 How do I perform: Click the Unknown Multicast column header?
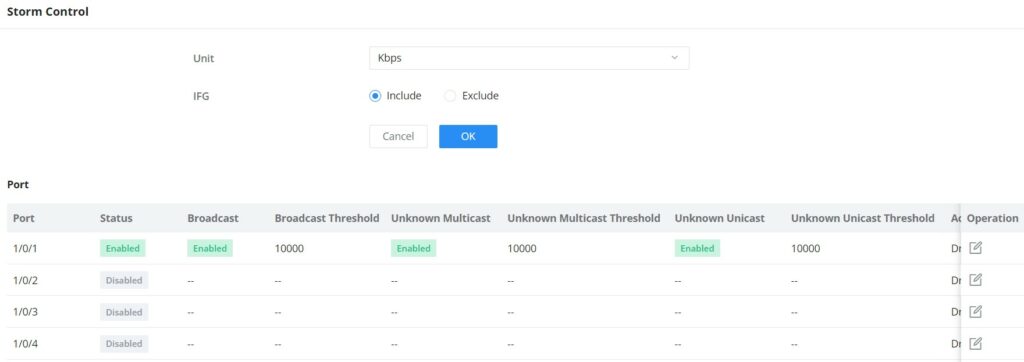click(441, 218)
